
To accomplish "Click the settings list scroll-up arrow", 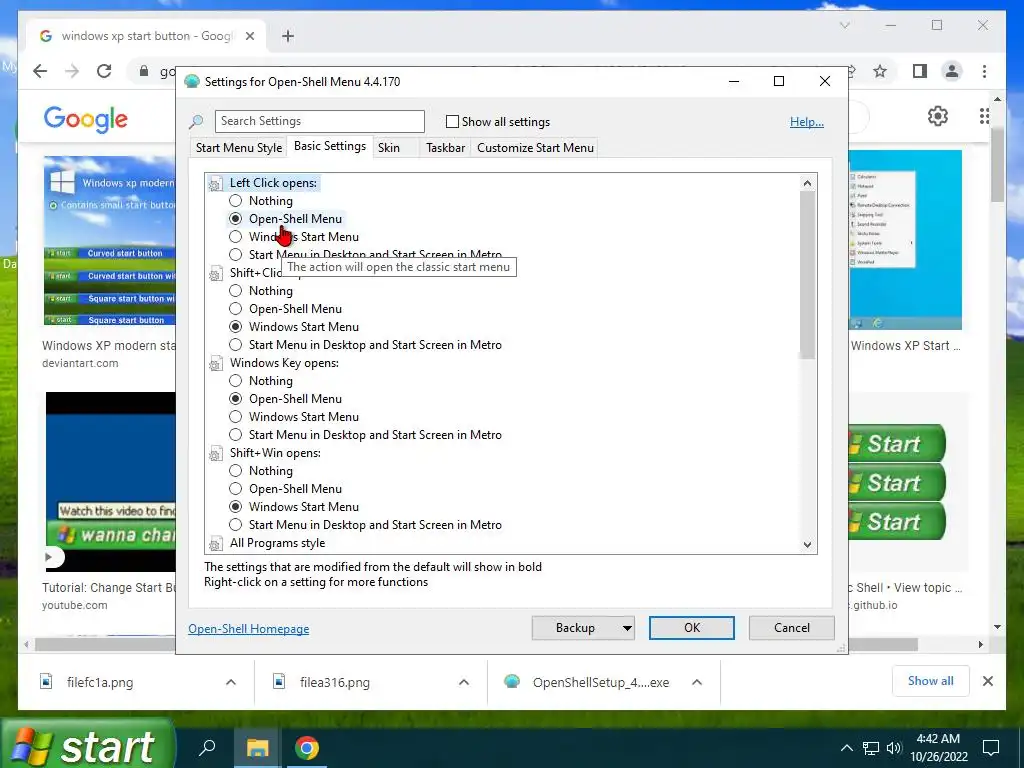I will (807, 184).
